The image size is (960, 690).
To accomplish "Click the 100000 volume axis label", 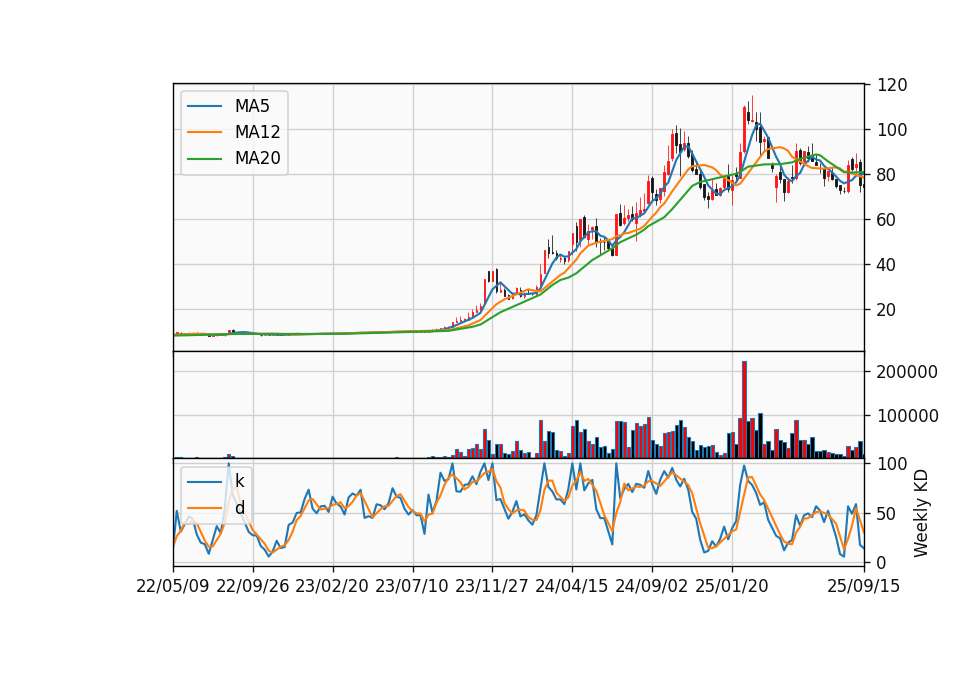I will [907, 416].
